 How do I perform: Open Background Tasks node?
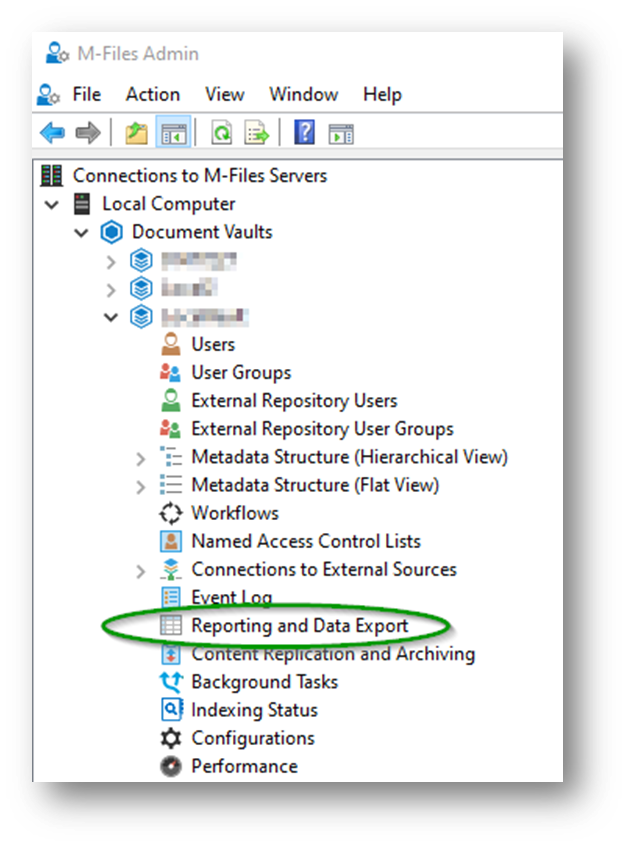click(264, 682)
